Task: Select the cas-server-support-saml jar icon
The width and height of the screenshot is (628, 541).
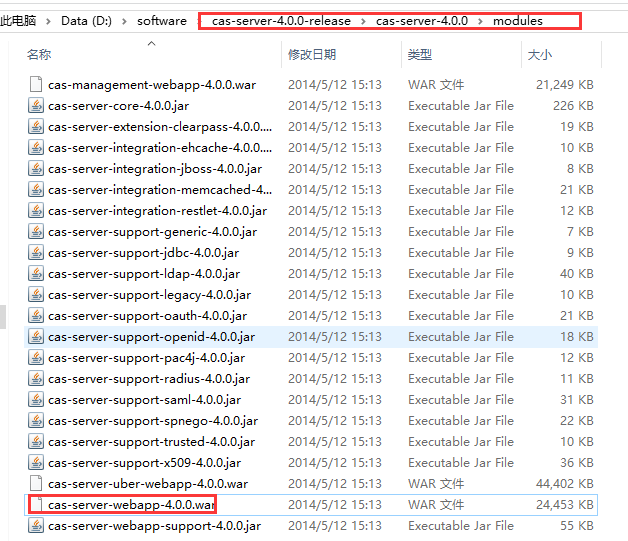Action: coord(36,400)
